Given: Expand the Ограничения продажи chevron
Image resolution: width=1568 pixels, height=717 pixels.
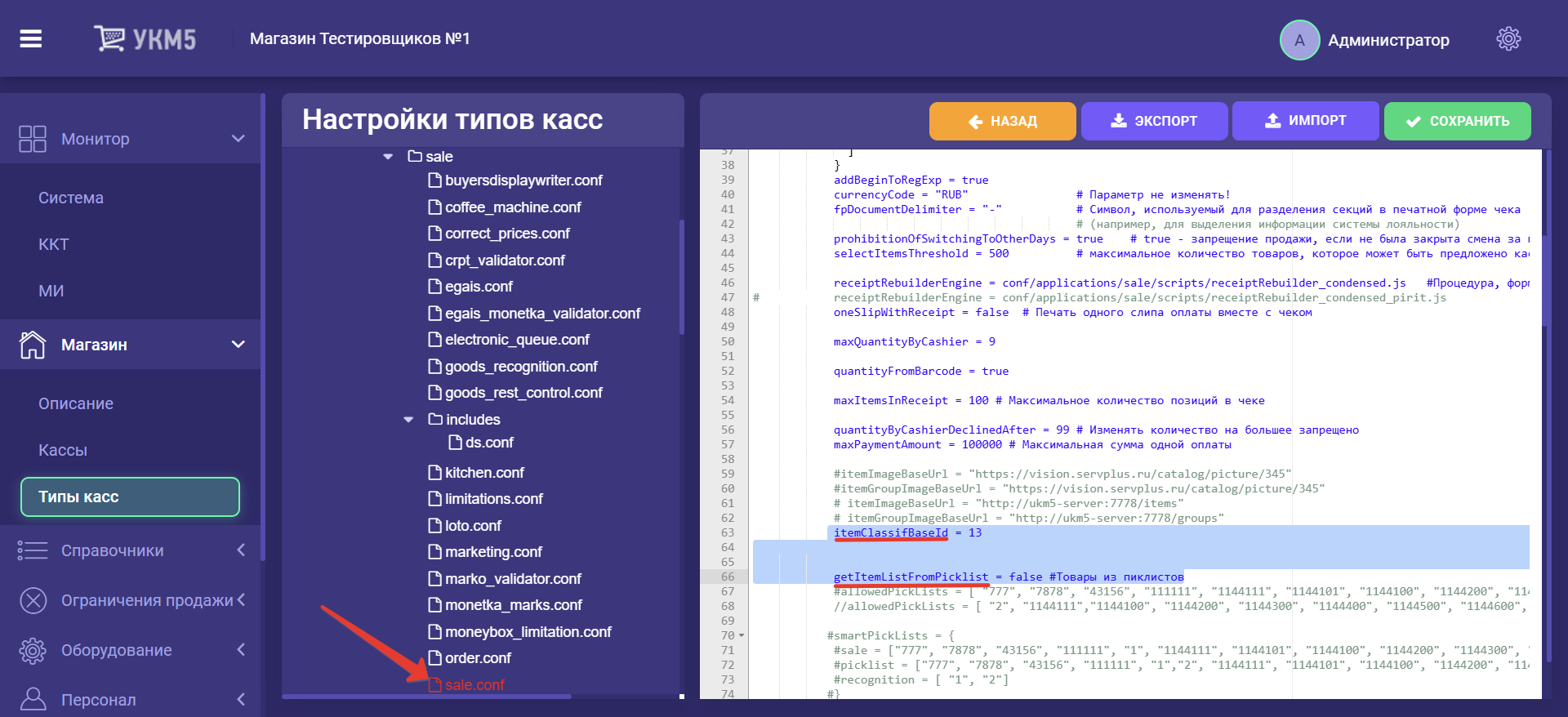Looking at the screenshot, I should click(x=241, y=600).
